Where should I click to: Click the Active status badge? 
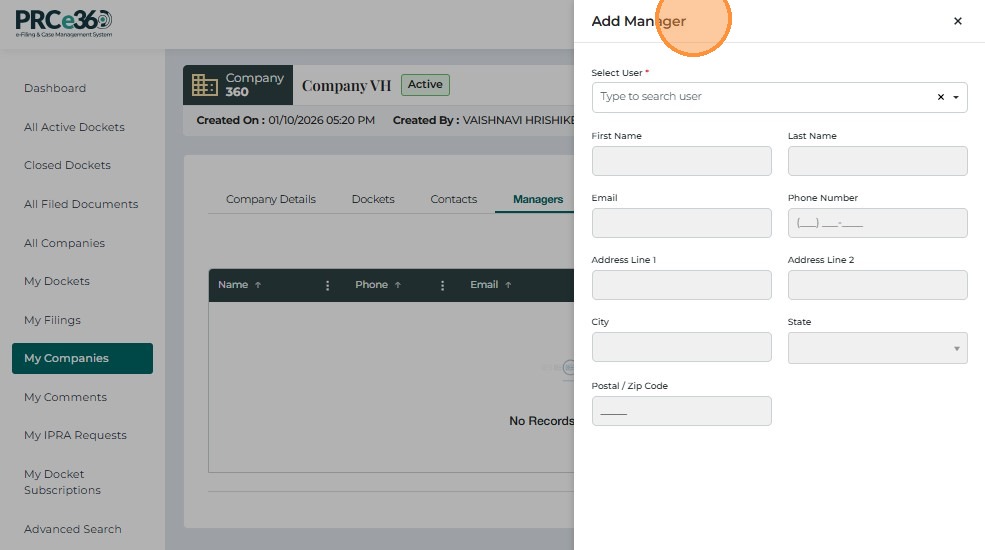[x=425, y=85]
